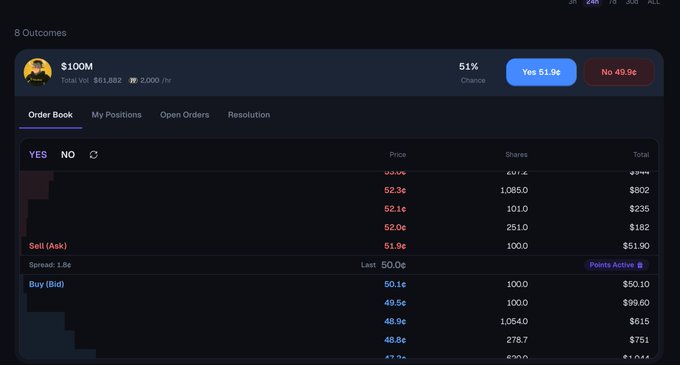Click the 50.1¢ bid price
Screen dimensions: 680x365
click(395, 284)
